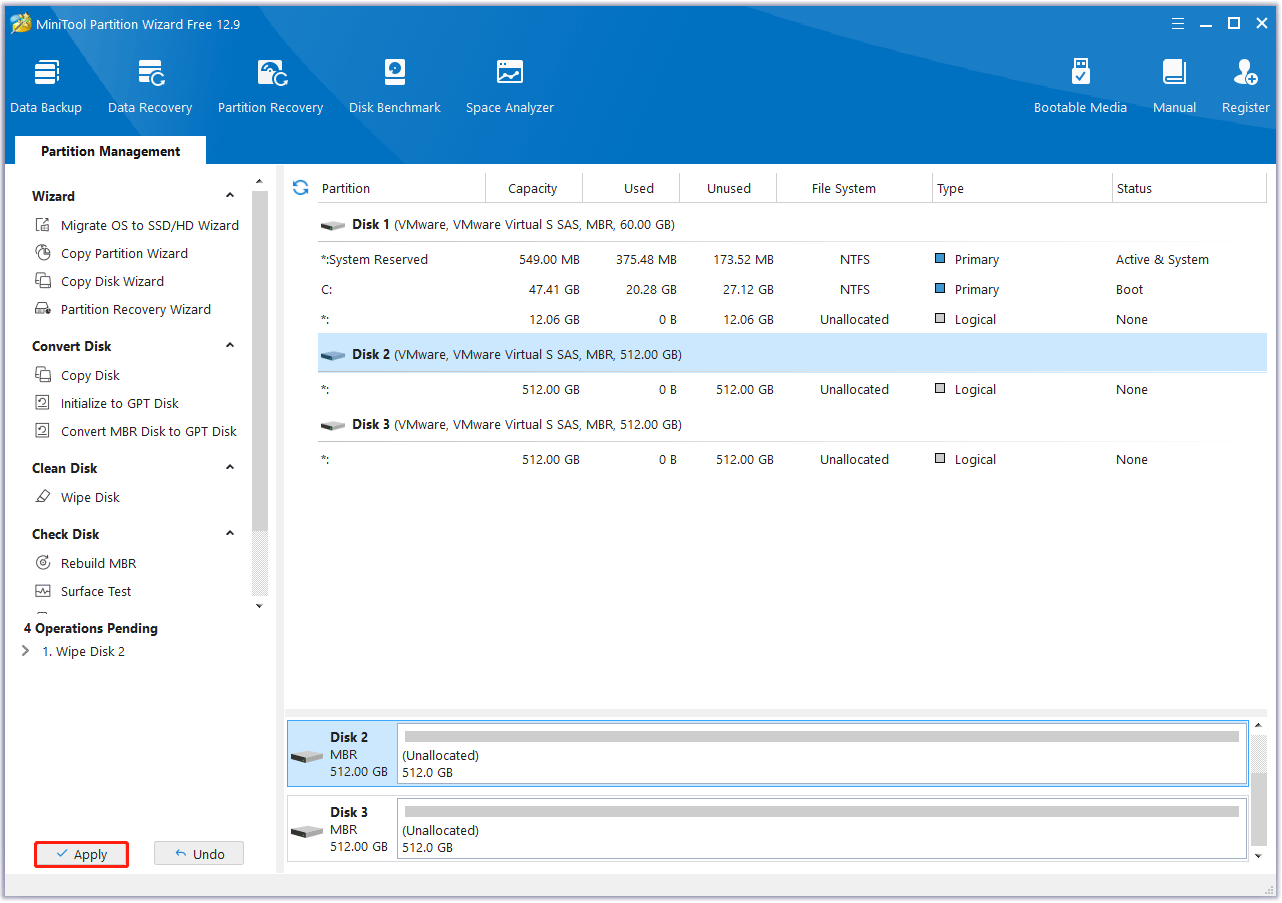Click the Wipe Disk eraser icon
1282x903 pixels.
click(x=43, y=497)
